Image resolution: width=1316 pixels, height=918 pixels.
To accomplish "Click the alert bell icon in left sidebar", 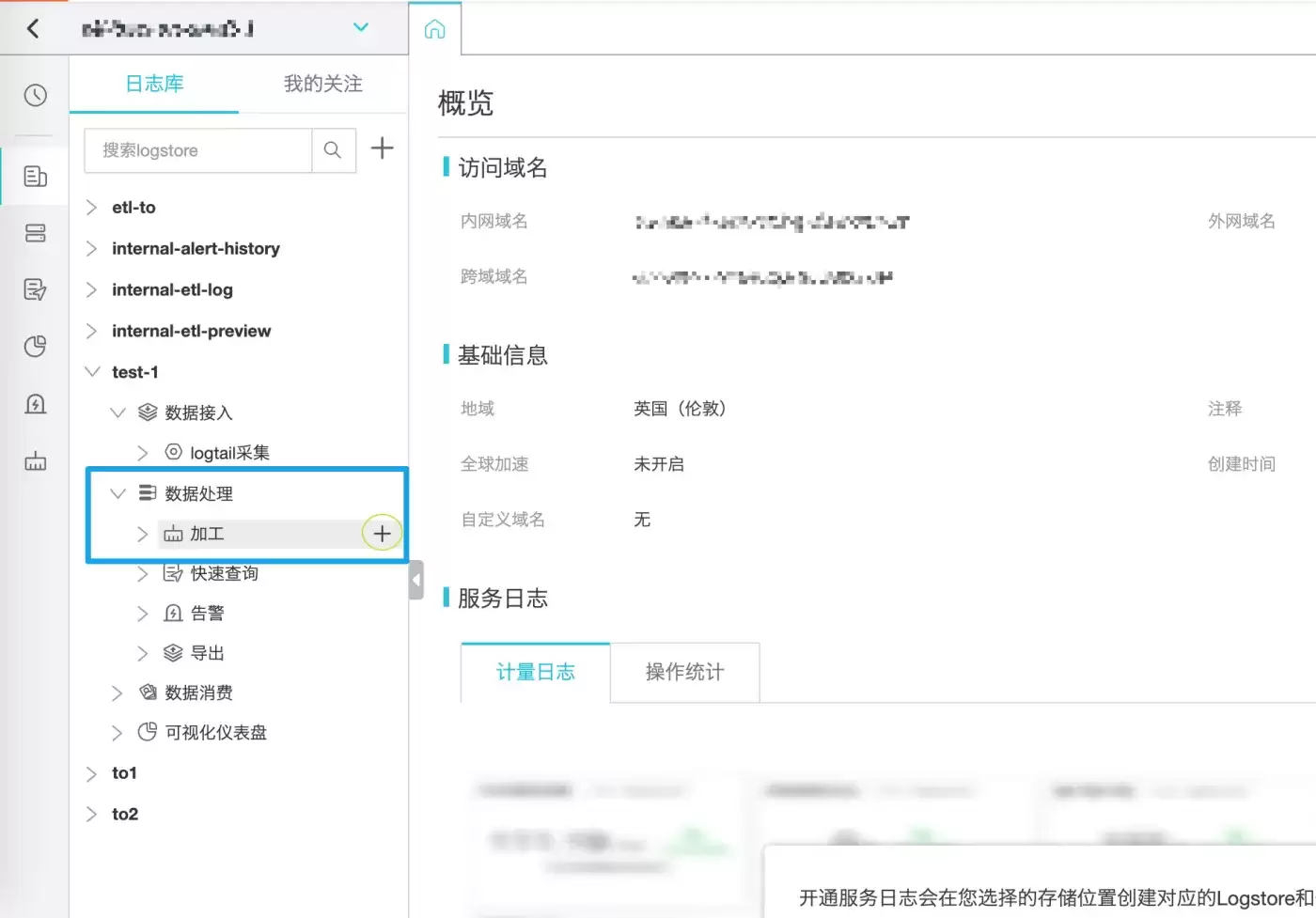I will 36,404.
